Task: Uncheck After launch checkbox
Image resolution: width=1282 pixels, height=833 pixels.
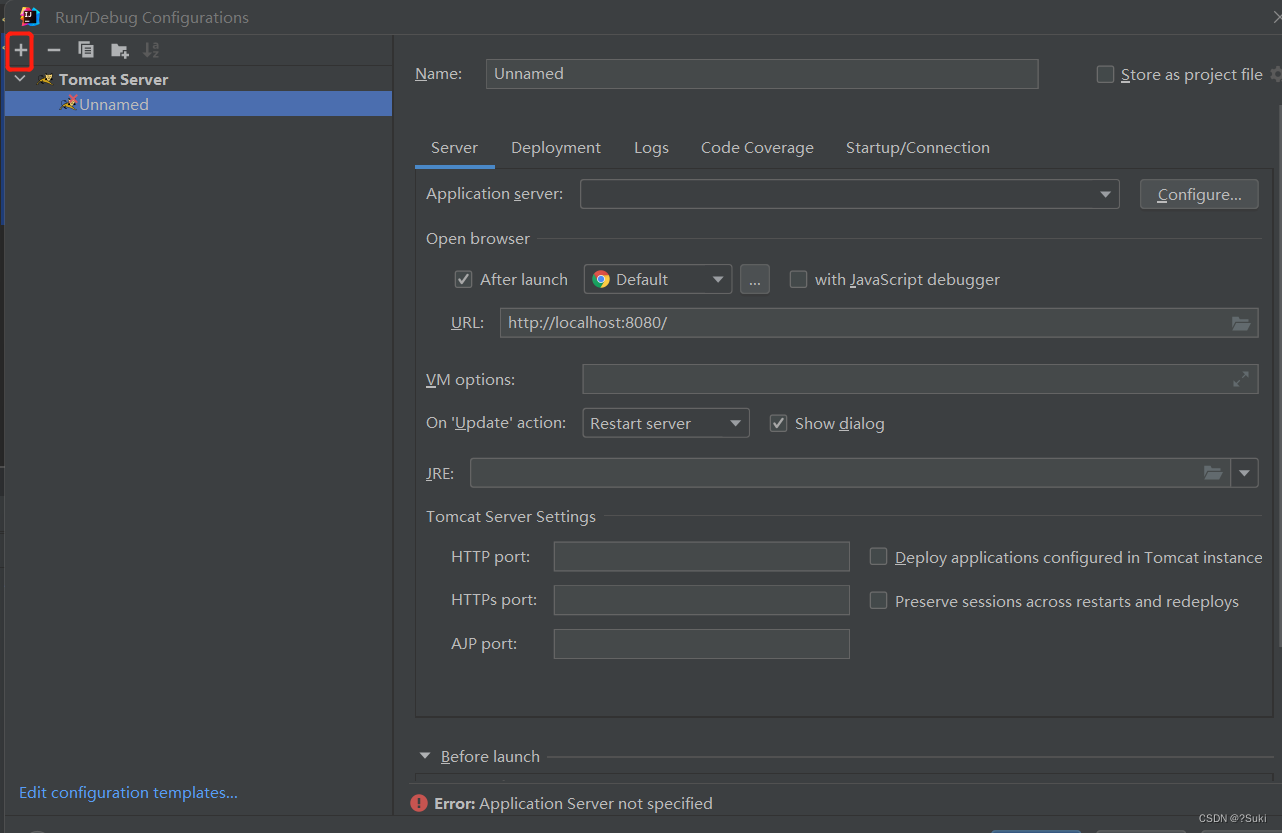Action: point(463,279)
